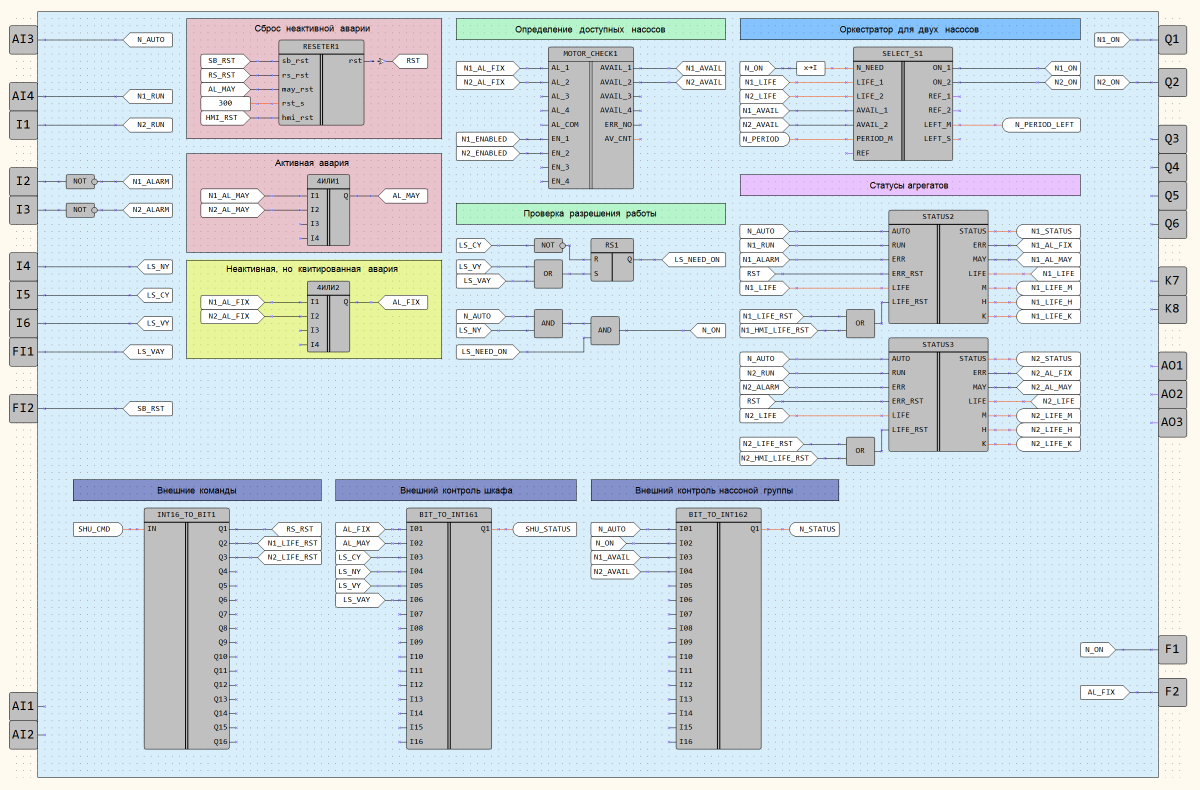1200x790 pixels.
Task: Select the SELECT_S1 block
Action: click(x=902, y=103)
